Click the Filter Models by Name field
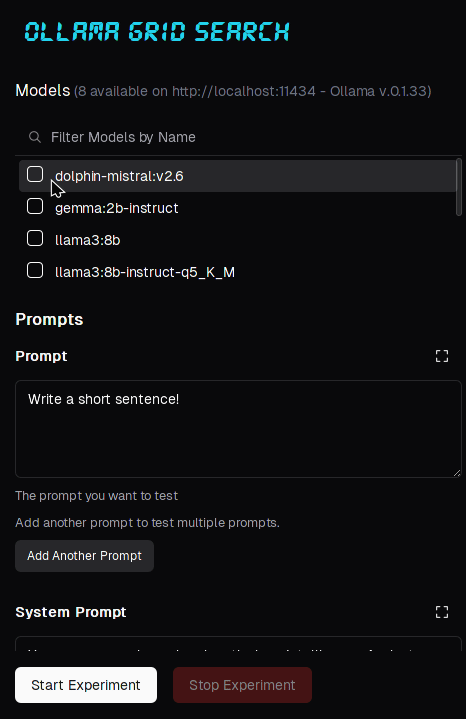466x719 pixels. 239,137
